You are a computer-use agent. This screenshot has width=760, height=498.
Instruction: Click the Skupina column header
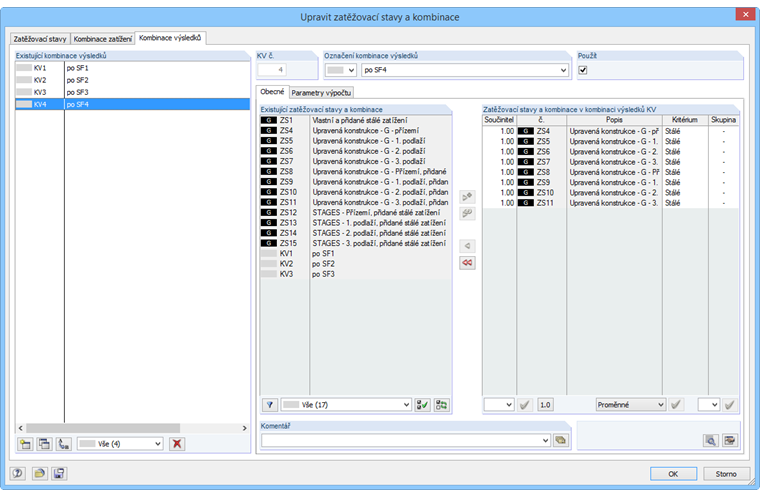(723, 120)
